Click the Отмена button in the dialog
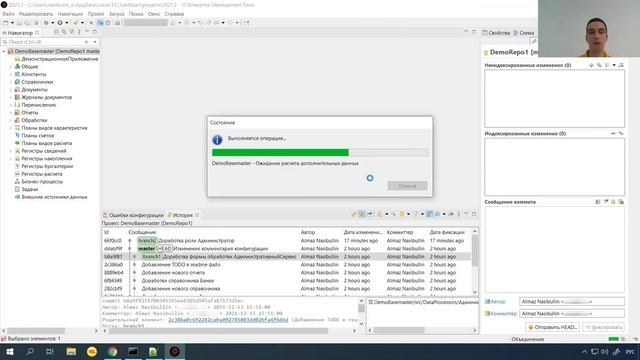 pyautogui.click(x=407, y=186)
